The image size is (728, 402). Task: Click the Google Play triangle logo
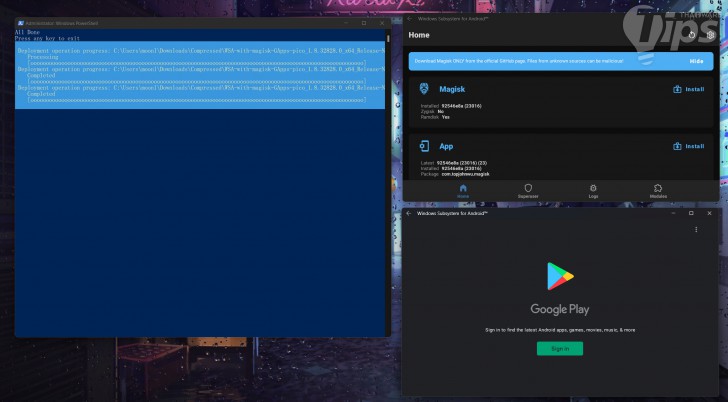560,276
